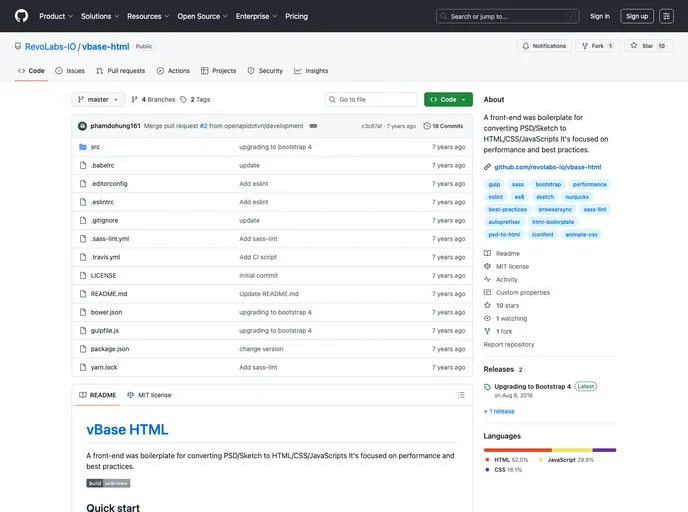Image resolution: width=688 pixels, height=512 pixels.
Task: Open the #2 pull request link
Action: click(x=203, y=126)
